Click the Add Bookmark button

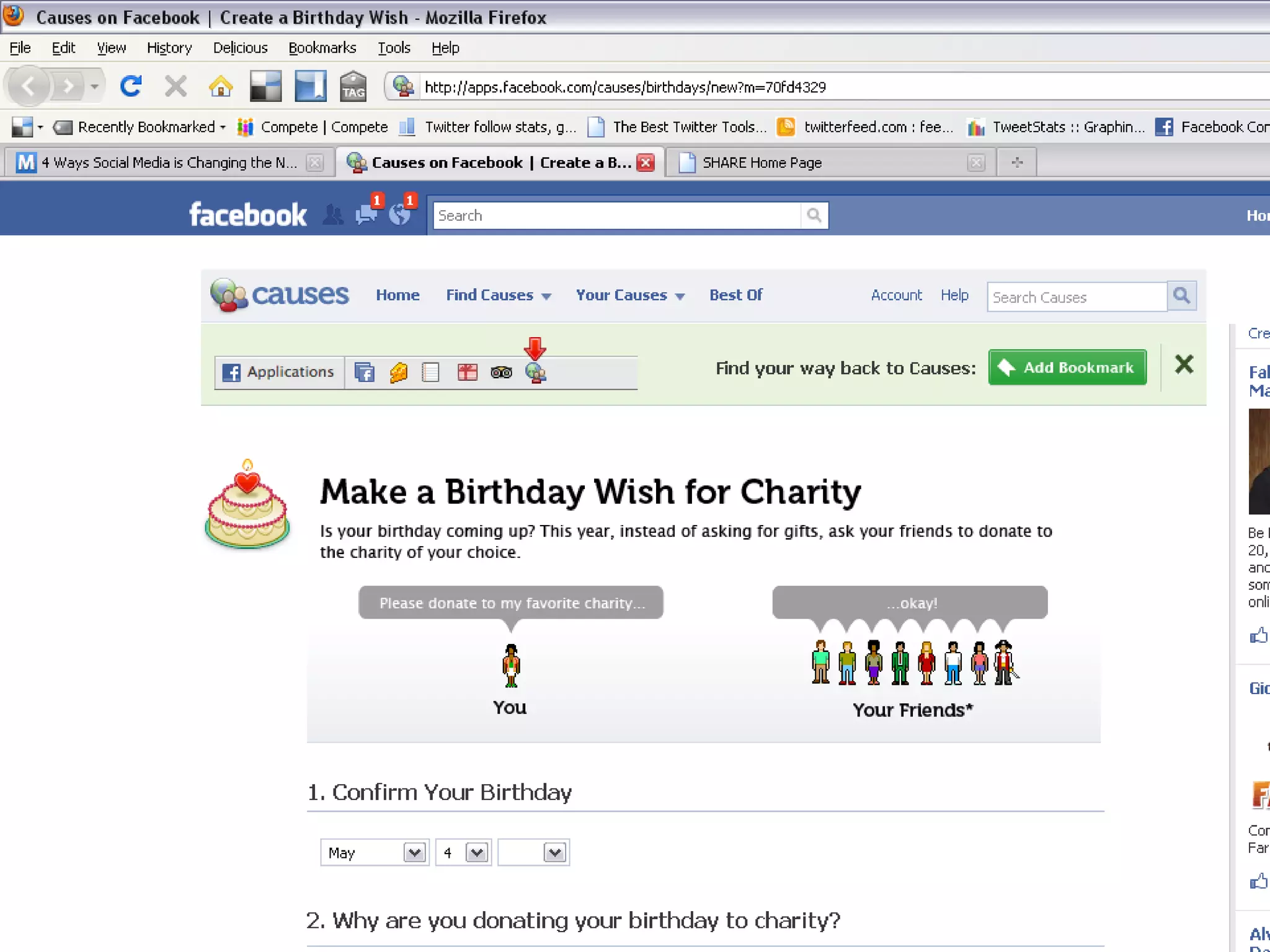1067,368
